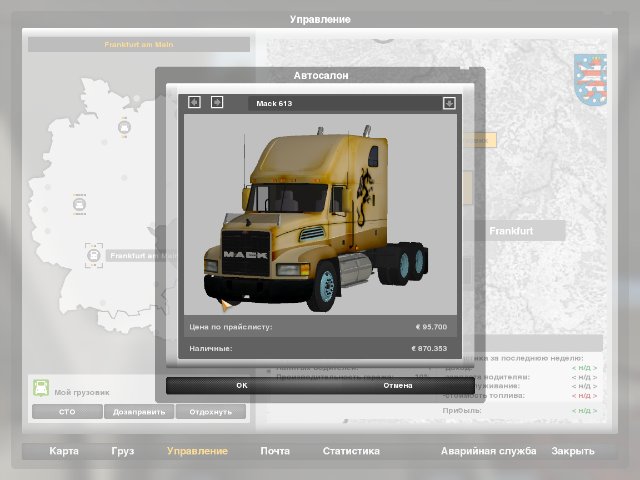Click the Цена по прайслисту label
This screenshot has width=640, height=480.
click(231, 327)
